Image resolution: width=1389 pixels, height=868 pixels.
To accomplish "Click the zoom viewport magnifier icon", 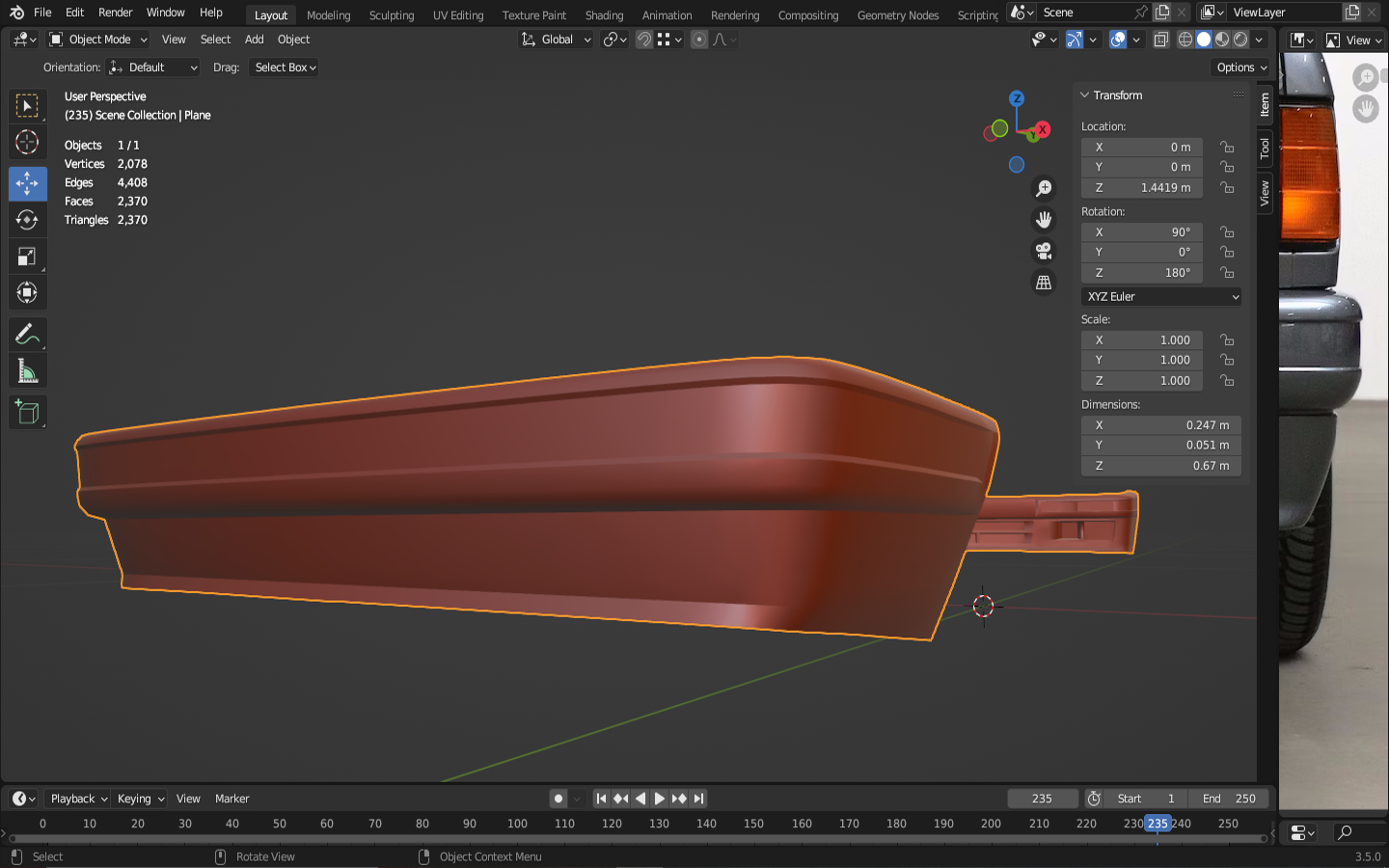I will [x=1044, y=189].
